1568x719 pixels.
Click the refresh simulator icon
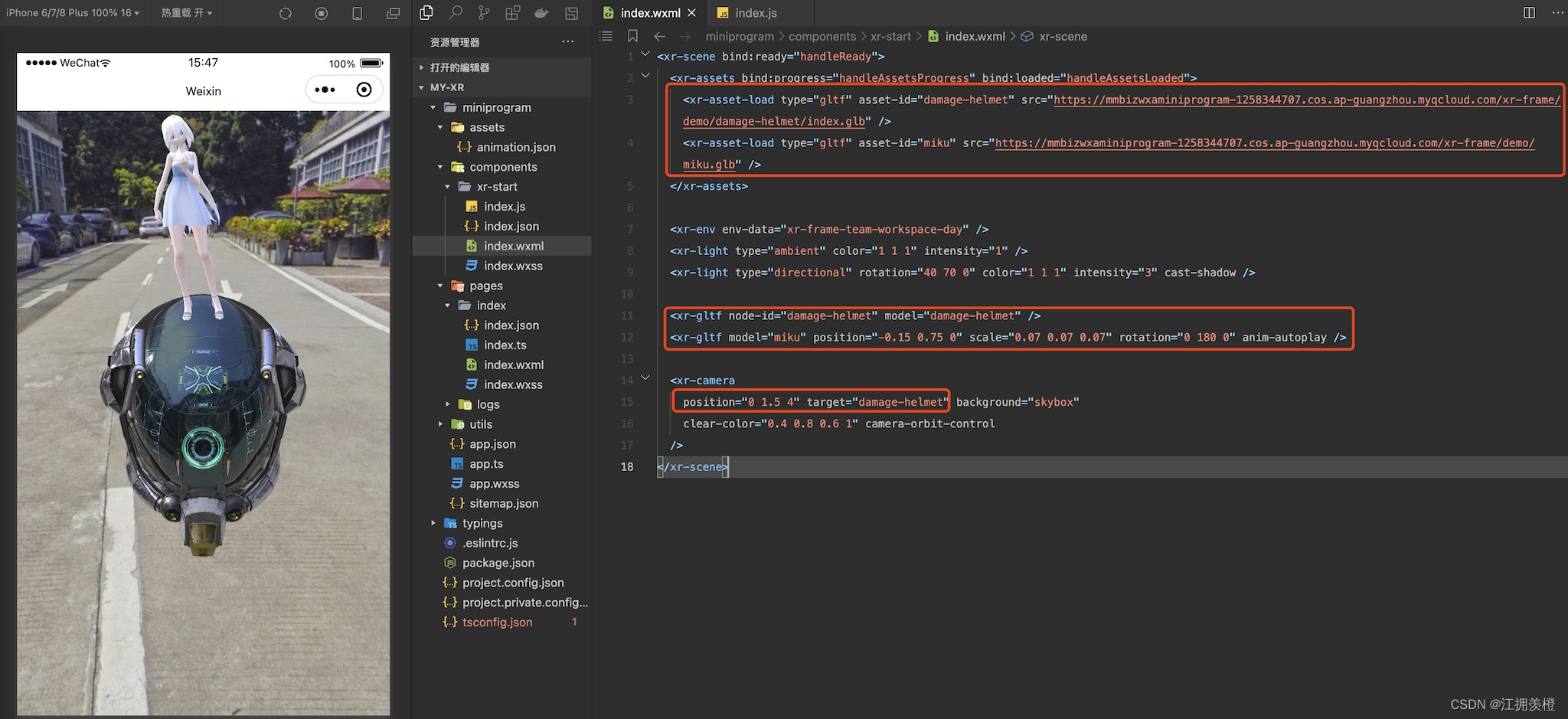[x=286, y=13]
